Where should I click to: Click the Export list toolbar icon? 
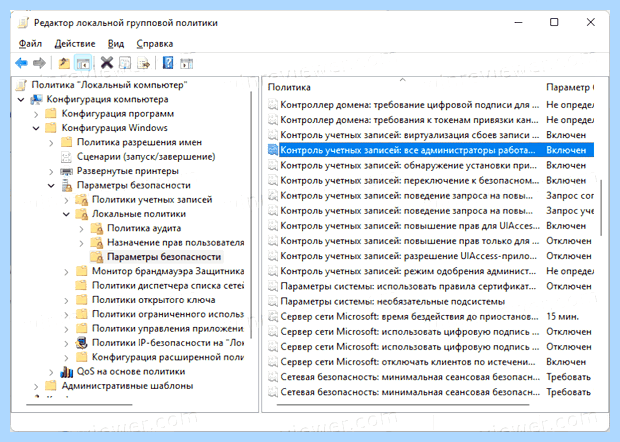144,63
